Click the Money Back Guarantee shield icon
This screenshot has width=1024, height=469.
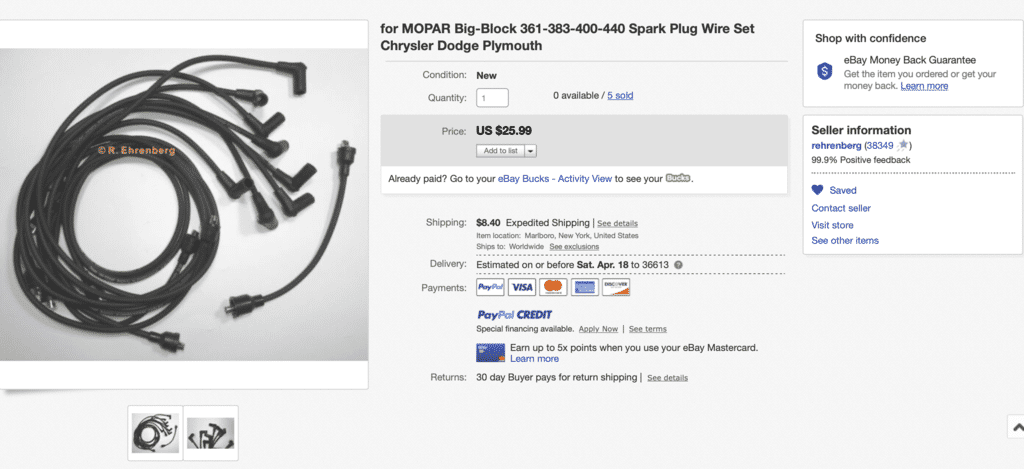(x=825, y=71)
